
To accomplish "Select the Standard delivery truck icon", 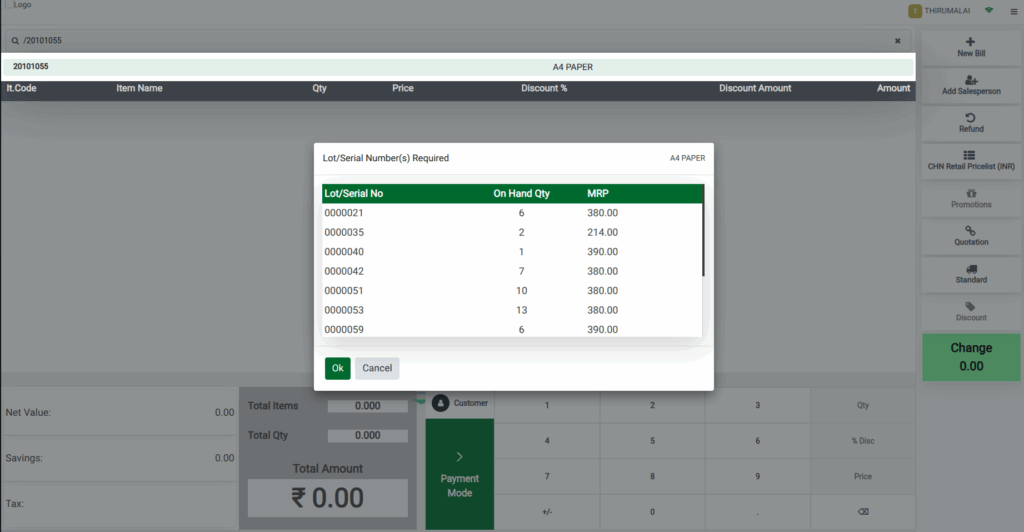I will [971, 269].
